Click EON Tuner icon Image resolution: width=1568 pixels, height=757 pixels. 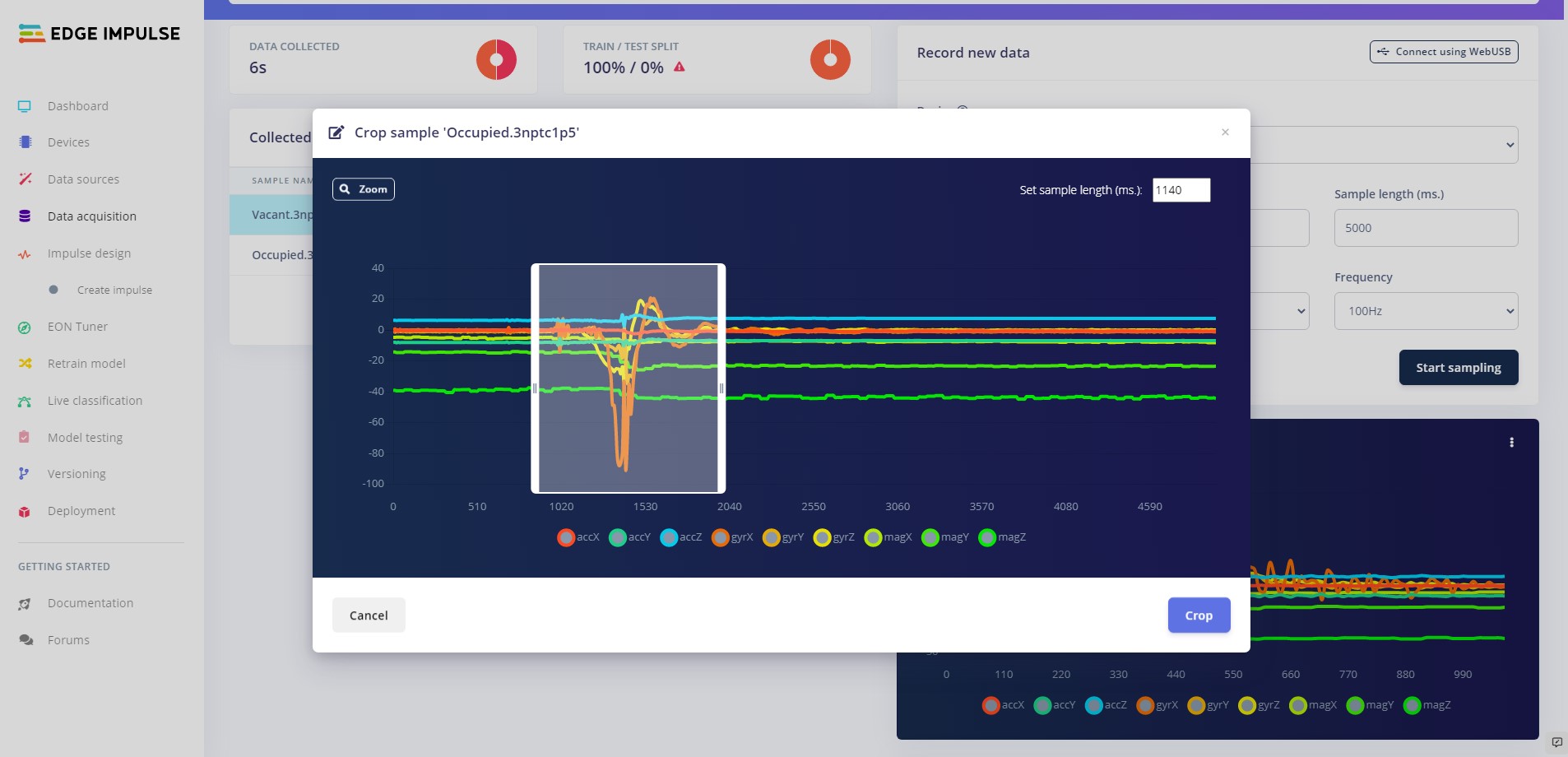(x=25, y=327)
